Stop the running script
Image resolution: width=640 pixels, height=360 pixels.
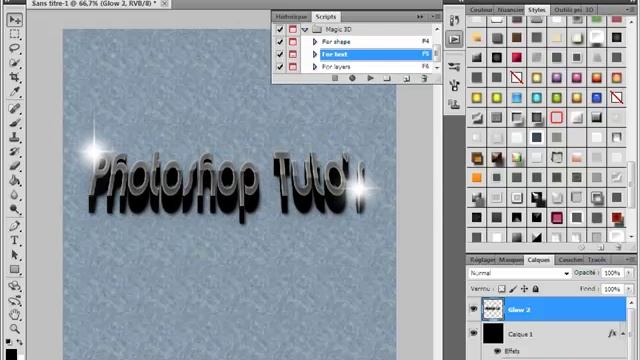coord(335,78)
